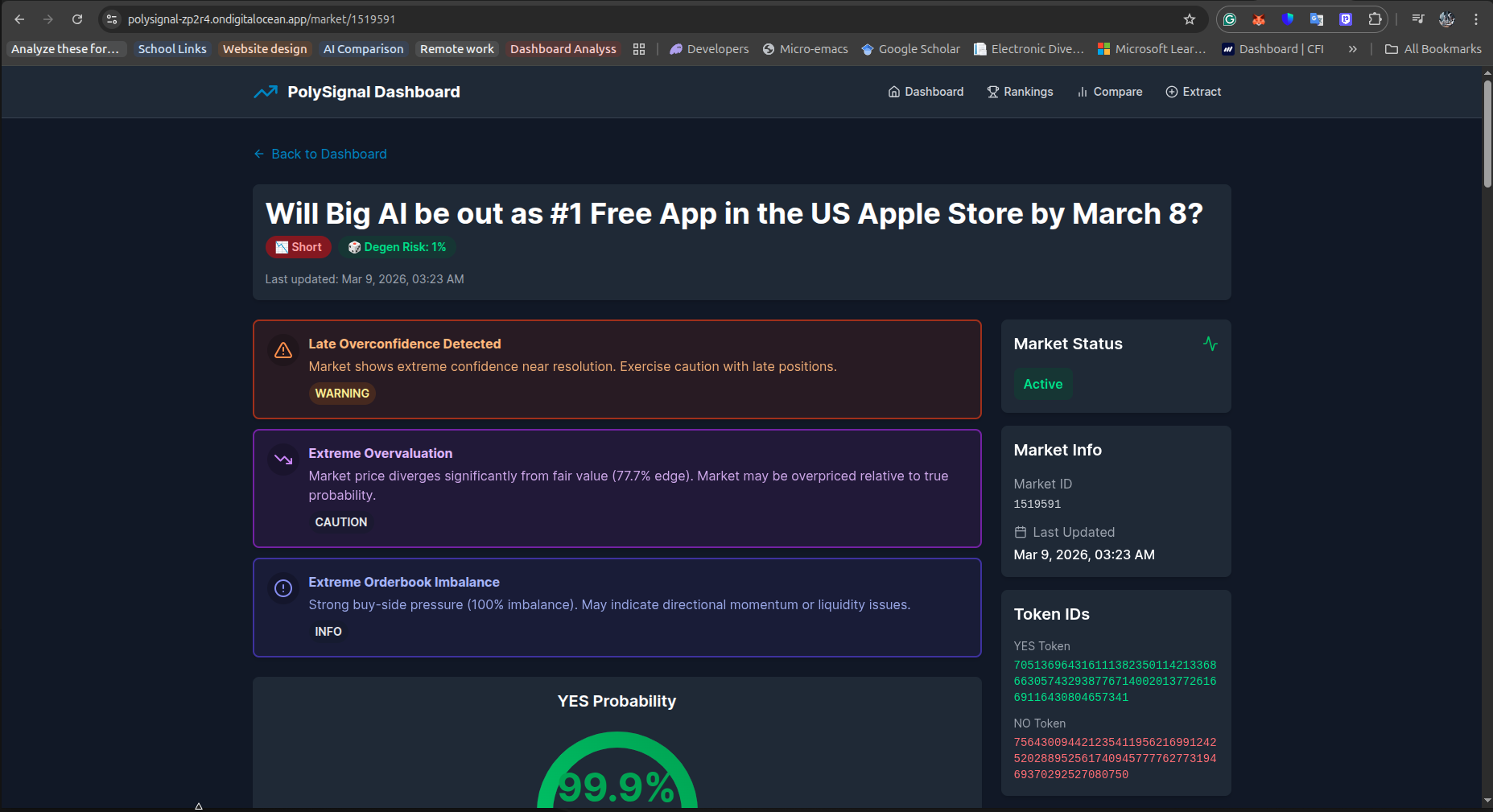Open the Dashboard Analyss tab group
This screenshot has width=1493, height=812.
563,49
